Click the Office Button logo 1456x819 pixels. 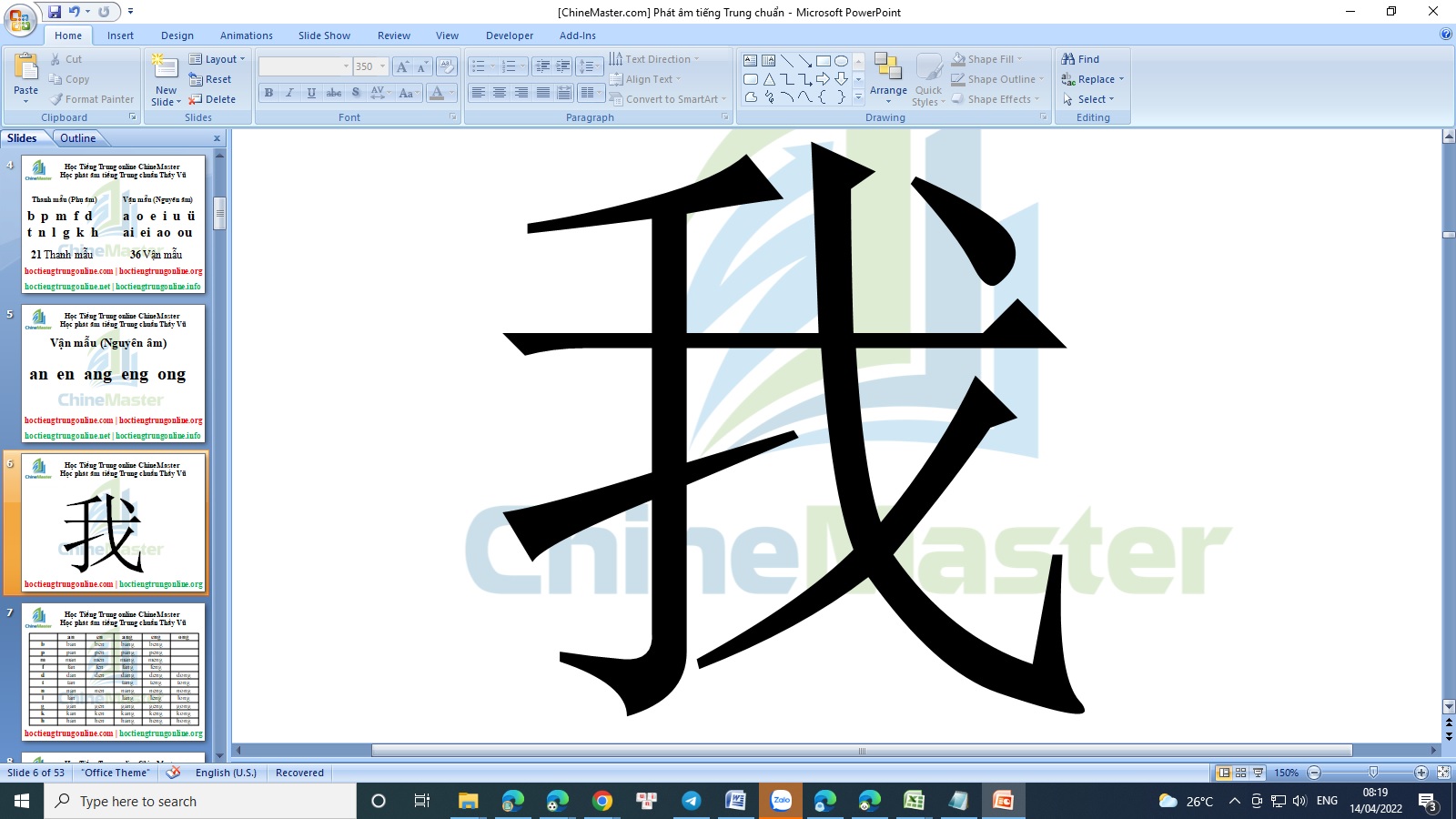point(19,19)
